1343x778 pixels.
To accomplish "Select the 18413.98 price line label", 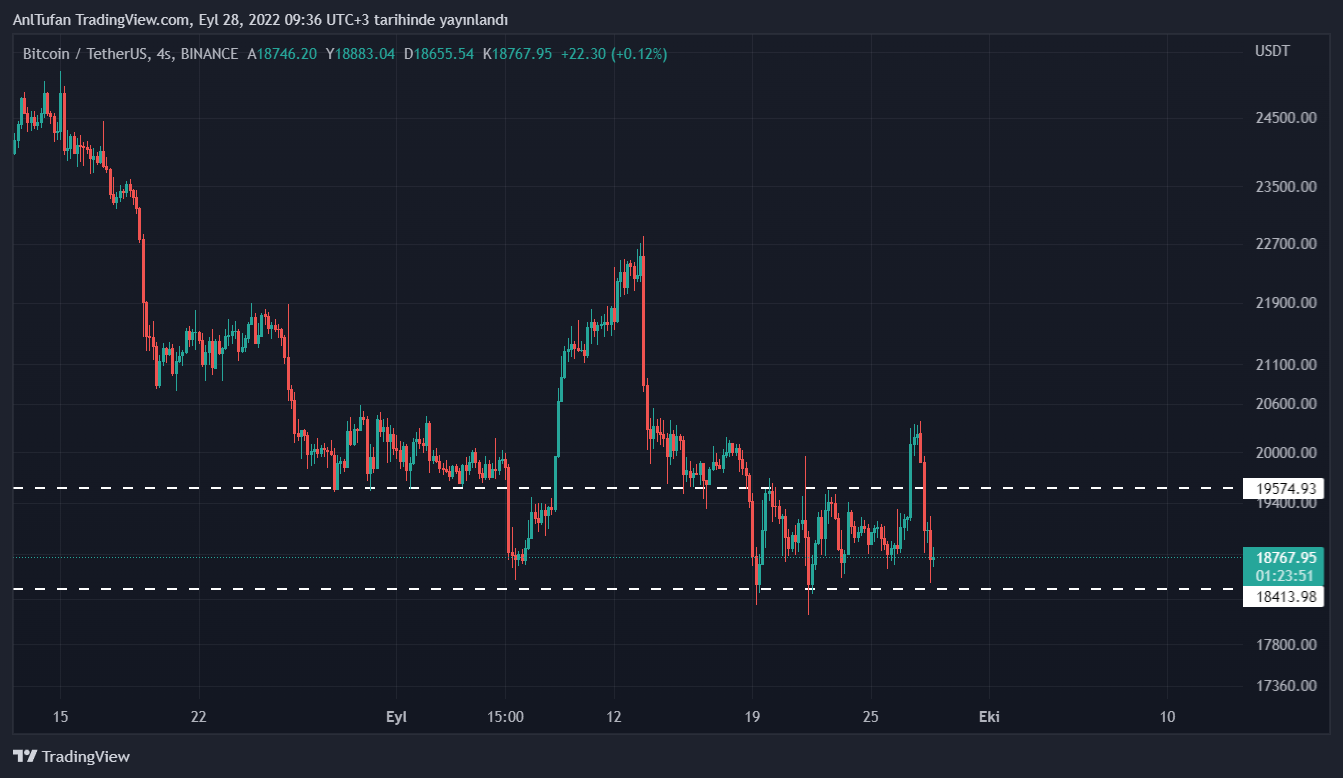I will (x=1283, y=597).
